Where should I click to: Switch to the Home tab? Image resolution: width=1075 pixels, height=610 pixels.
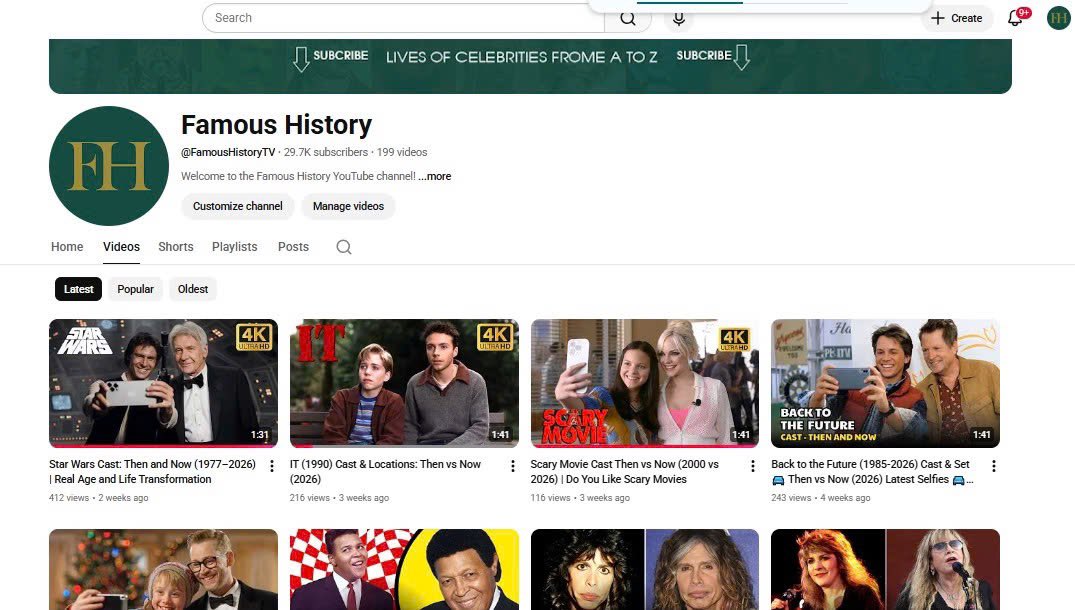pos(67,247)
